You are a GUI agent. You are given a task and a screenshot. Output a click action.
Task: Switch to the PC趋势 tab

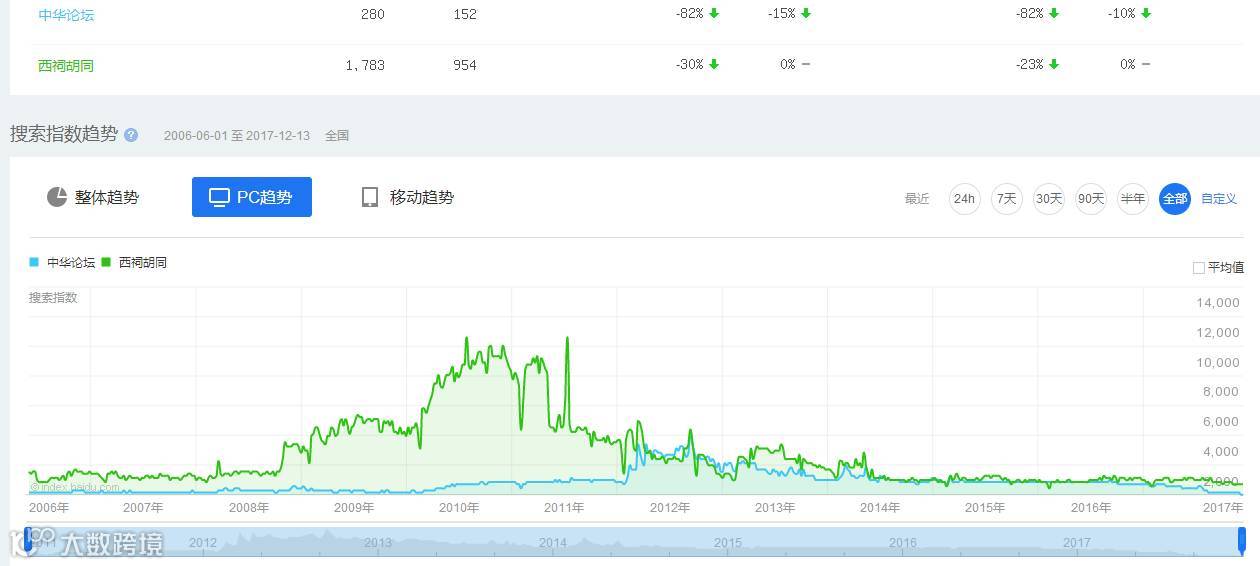tap(252, 197)
